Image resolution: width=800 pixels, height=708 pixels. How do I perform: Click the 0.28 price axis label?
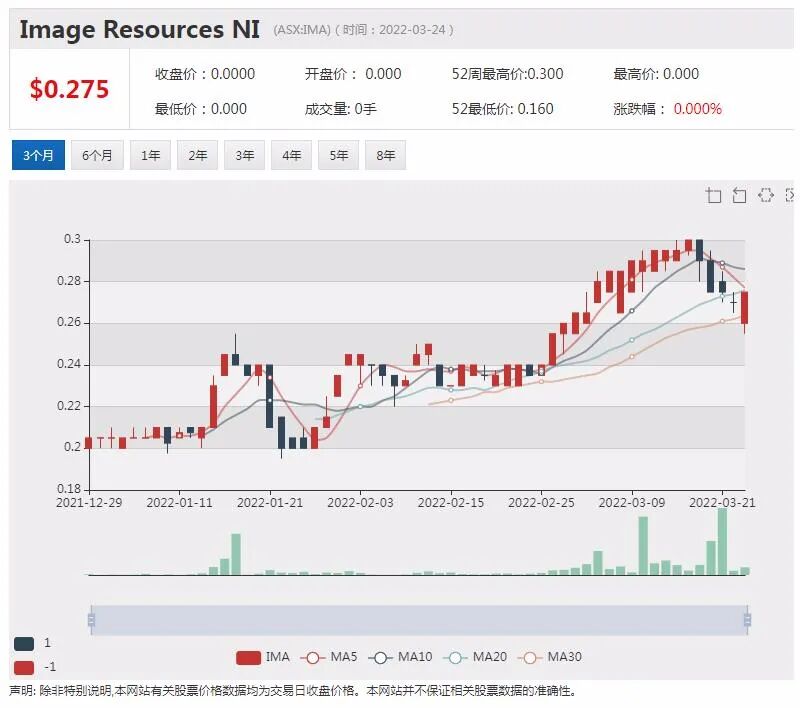[69, 281]
